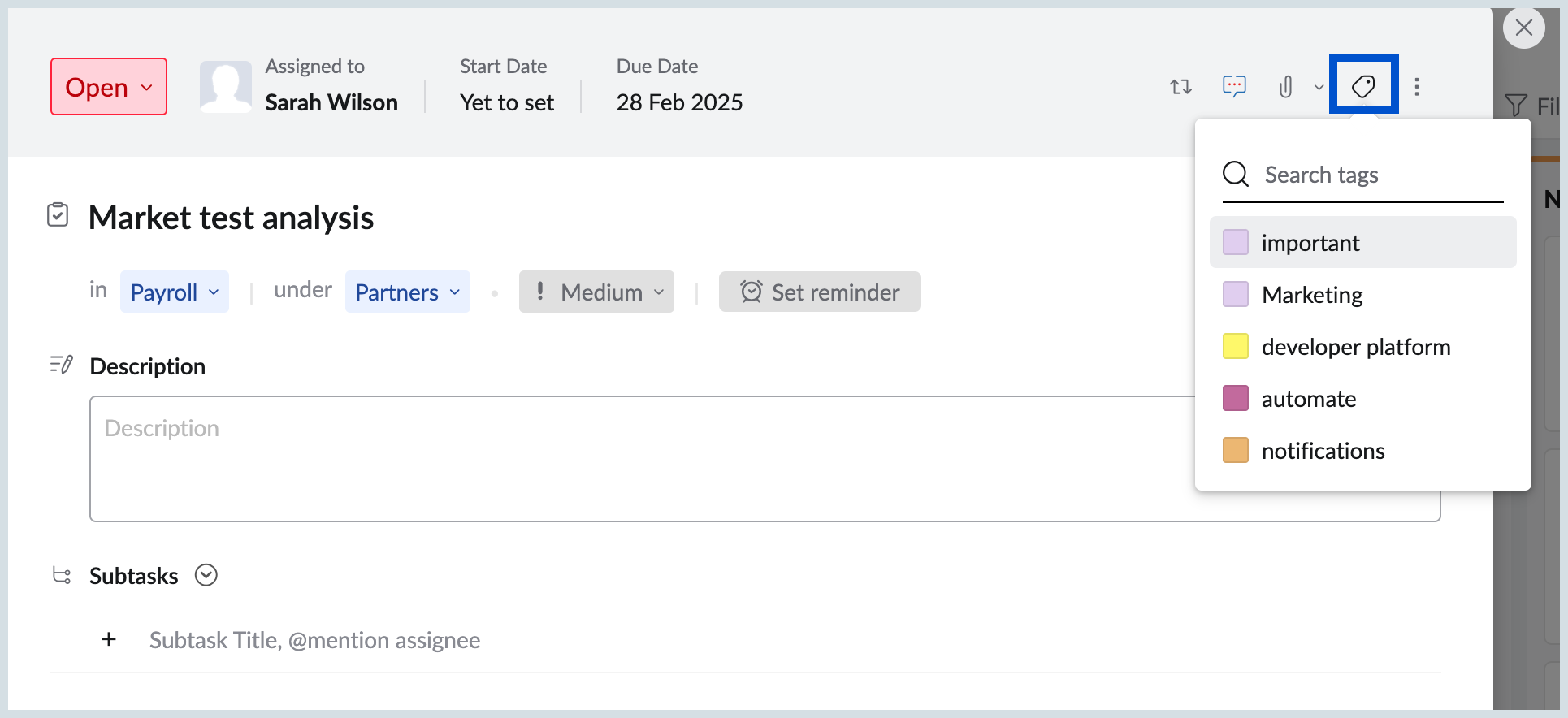This screenshot has width=1568, height=718.
Task: Click the Sarah Wilson assignee name
Action: click(331, 102)
